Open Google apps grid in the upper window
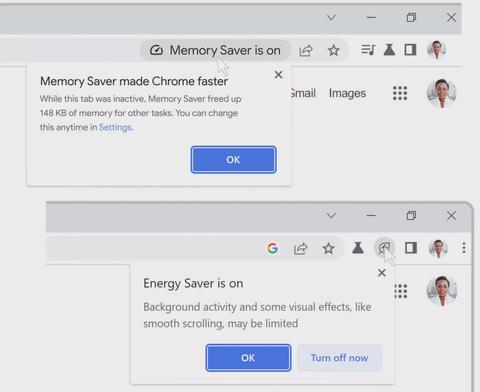Viewport: 480px width, 392px height. (x=400, y=93)
